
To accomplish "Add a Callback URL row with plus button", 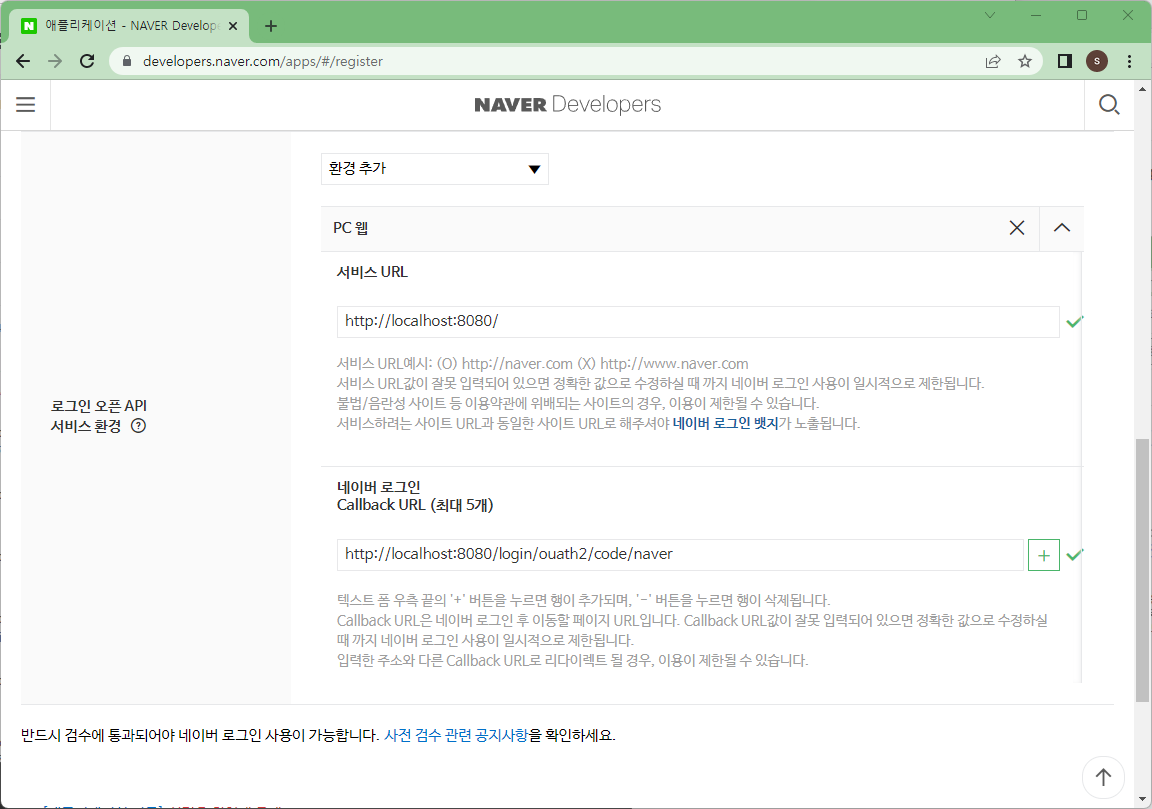I will (x=1044, y=555).
